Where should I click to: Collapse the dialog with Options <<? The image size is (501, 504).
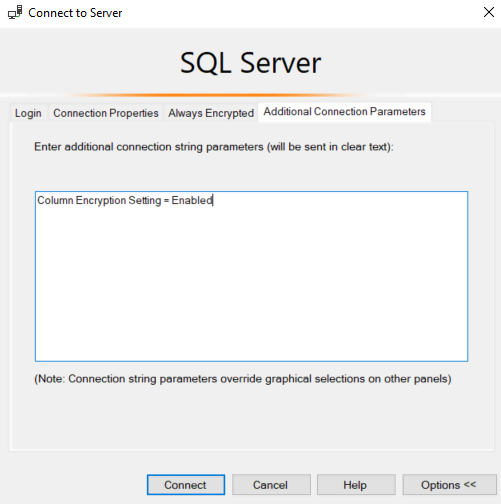[x=449, y=485]
